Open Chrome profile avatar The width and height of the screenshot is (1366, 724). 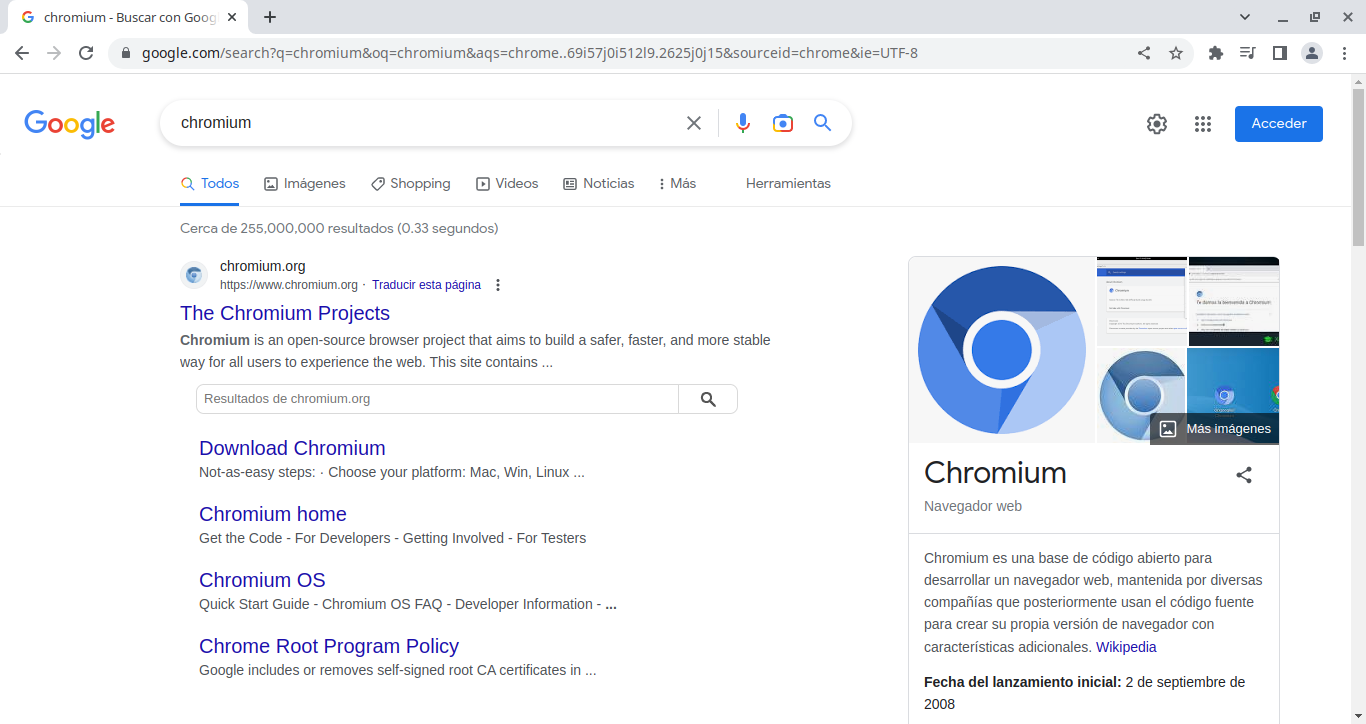tap(1312, 53)
